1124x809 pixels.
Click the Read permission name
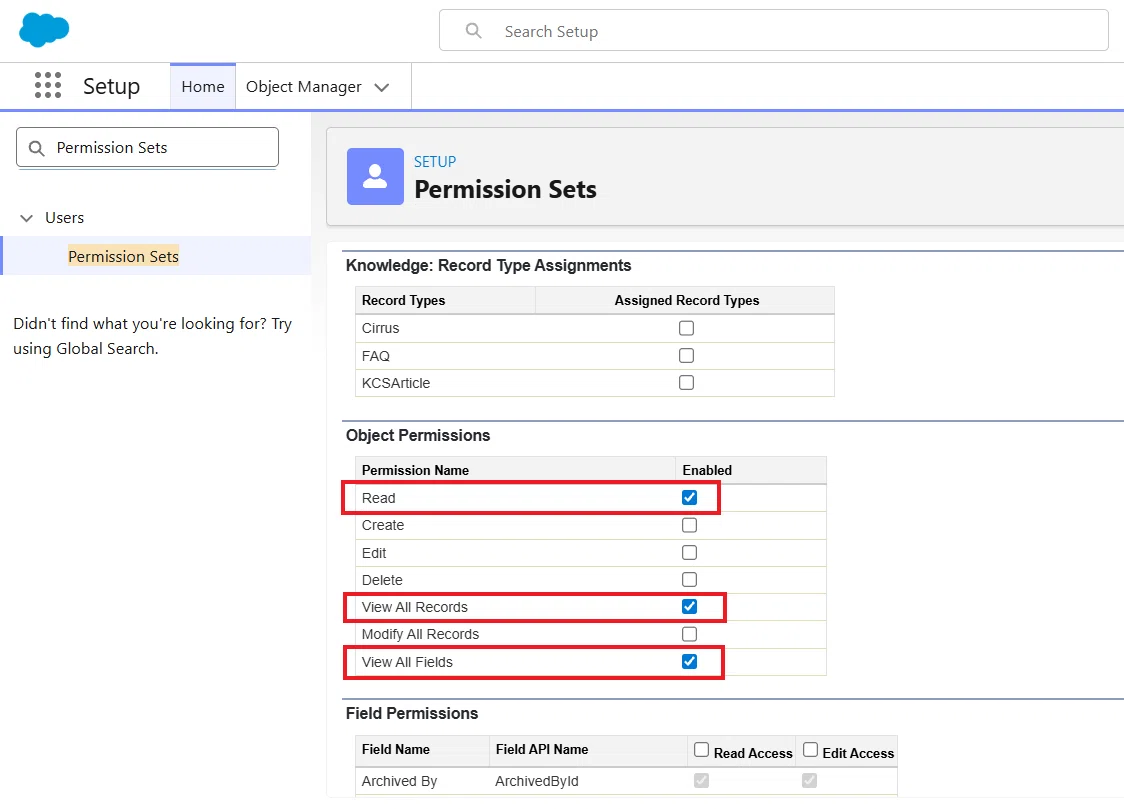tap(378, 498)
